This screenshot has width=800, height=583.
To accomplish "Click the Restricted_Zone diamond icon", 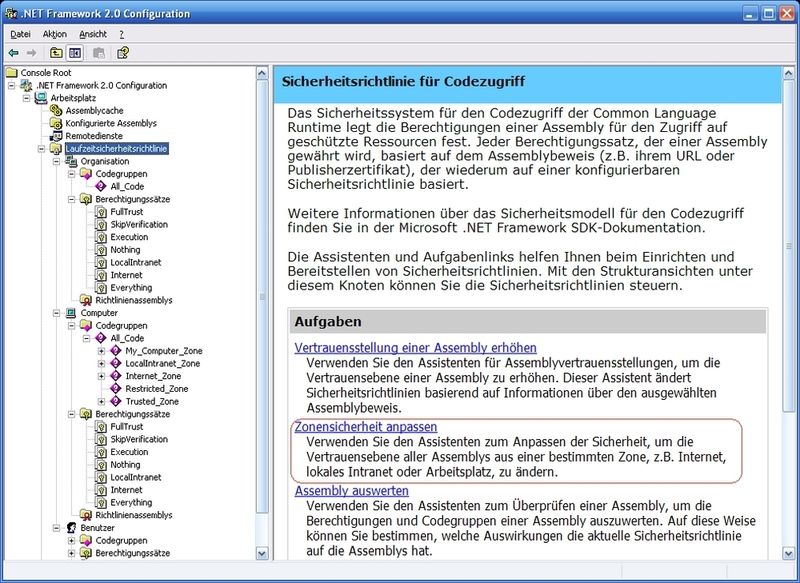I will 116,389.
